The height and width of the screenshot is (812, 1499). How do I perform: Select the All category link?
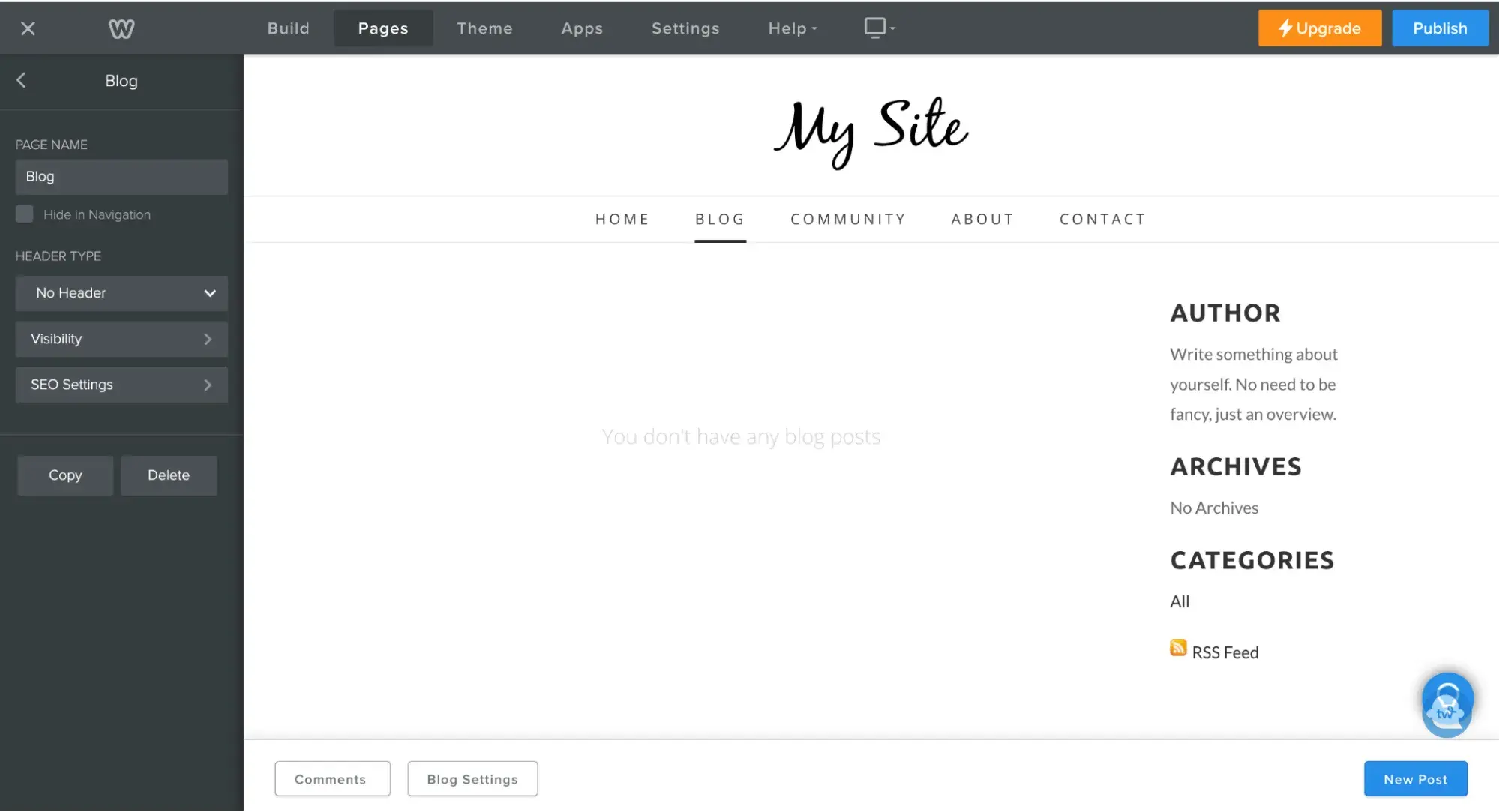click(x=1180, y=601)
